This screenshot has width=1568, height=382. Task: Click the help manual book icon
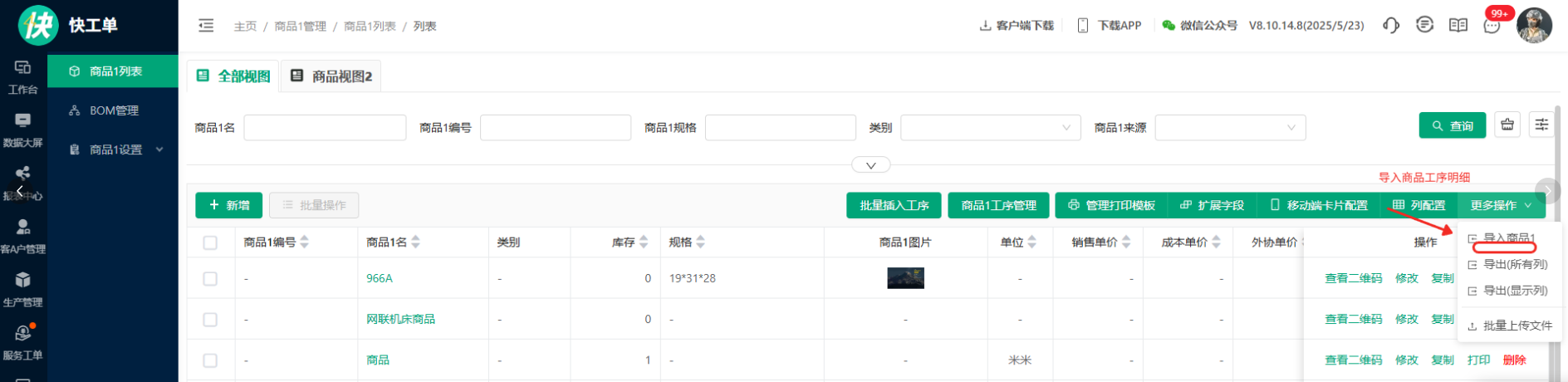pyautogui.click(x=1458, y=26)
